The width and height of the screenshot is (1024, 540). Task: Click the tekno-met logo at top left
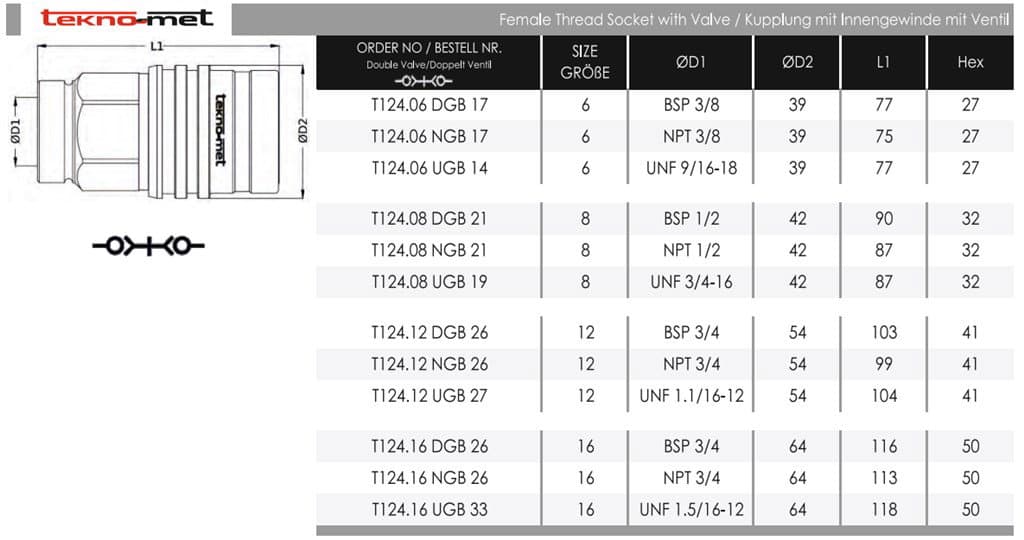click(x=127, y=17)
